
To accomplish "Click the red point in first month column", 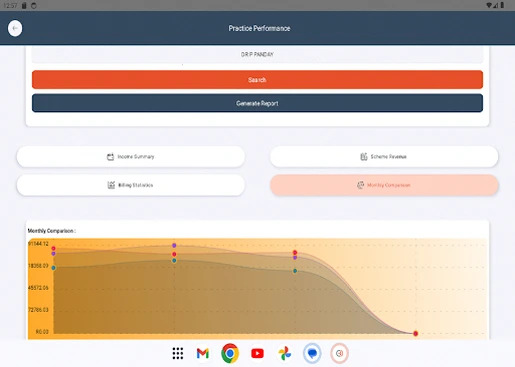I will (53, 248).
